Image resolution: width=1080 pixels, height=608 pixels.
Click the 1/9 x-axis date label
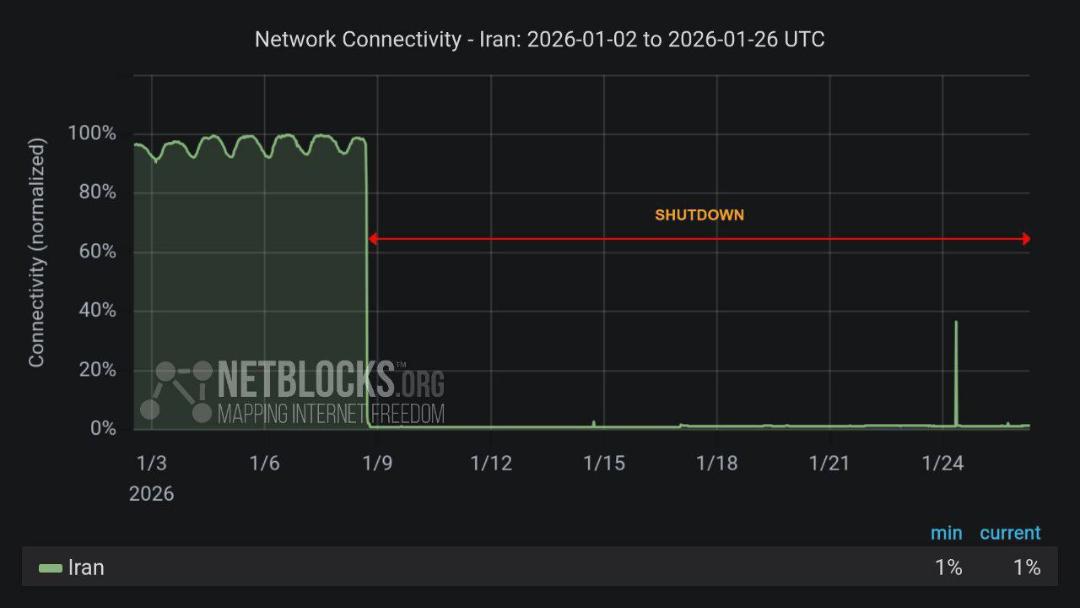pyautogui.click(x=377, y=463)
